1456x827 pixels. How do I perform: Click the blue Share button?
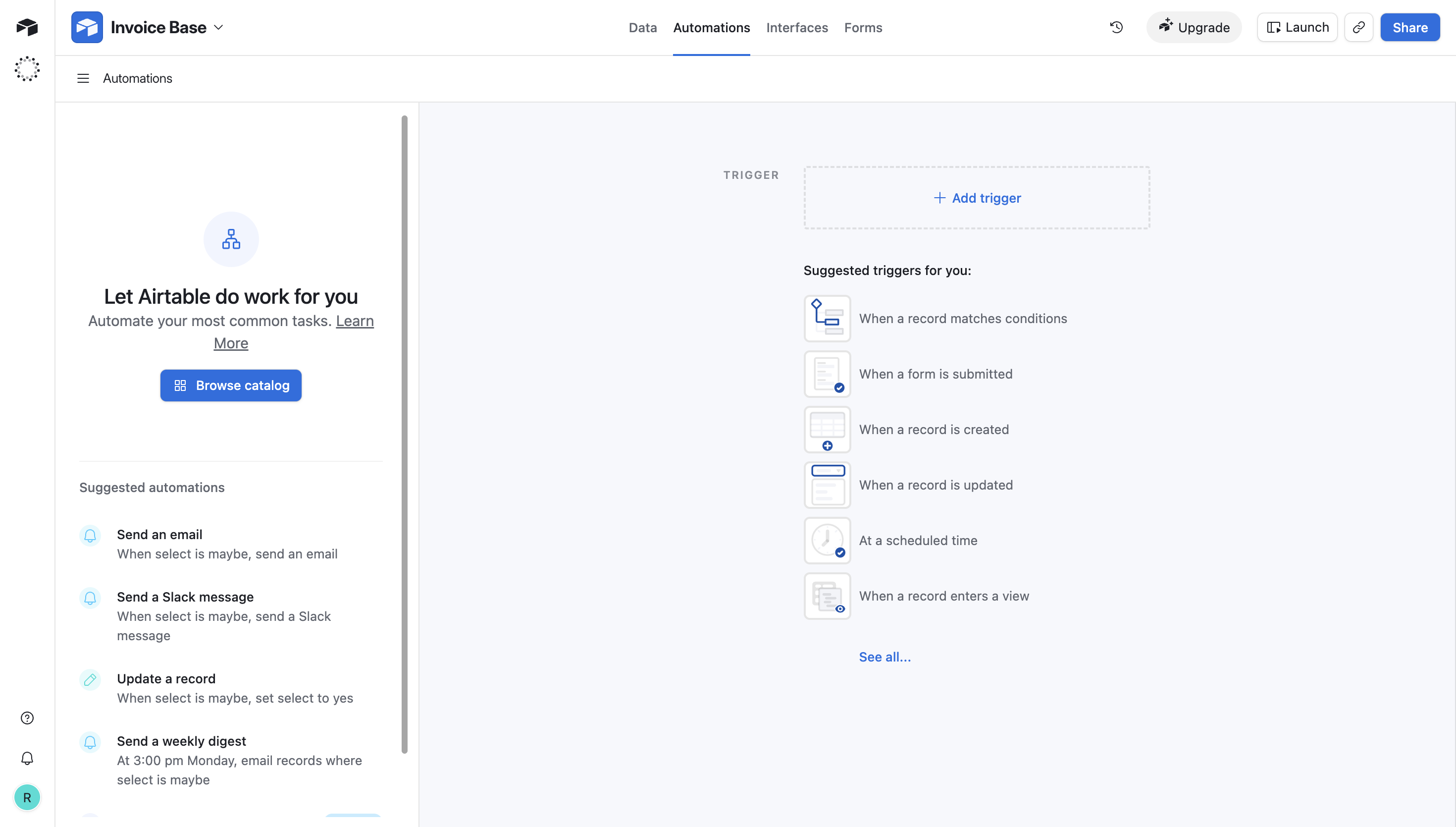click(x=1409, y=27)
